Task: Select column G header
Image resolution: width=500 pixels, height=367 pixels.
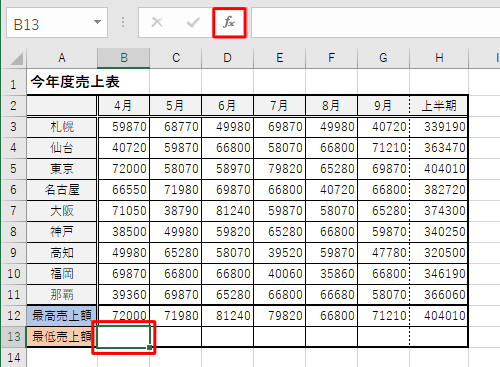Action: pos(383,58)
